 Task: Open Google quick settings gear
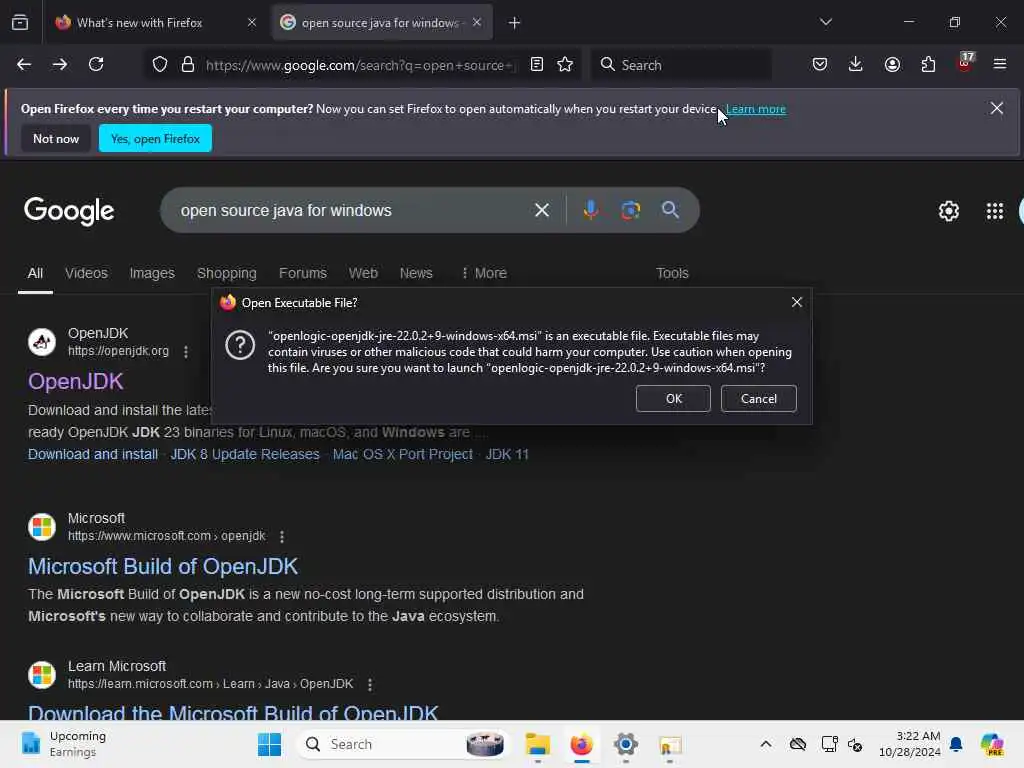click(x=948, y=211)
